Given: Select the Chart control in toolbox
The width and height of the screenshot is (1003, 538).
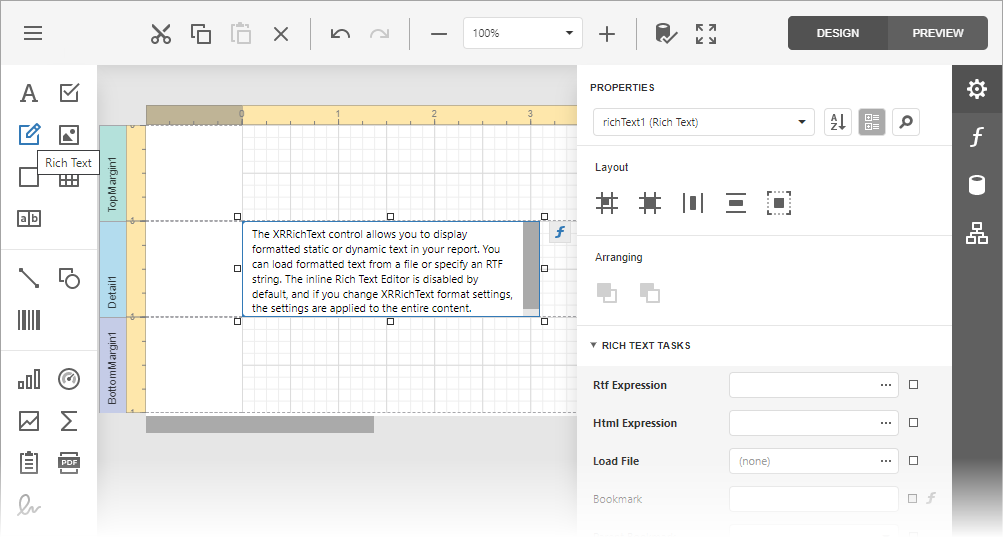Looking at the screenshot, I should coord(29,379).
